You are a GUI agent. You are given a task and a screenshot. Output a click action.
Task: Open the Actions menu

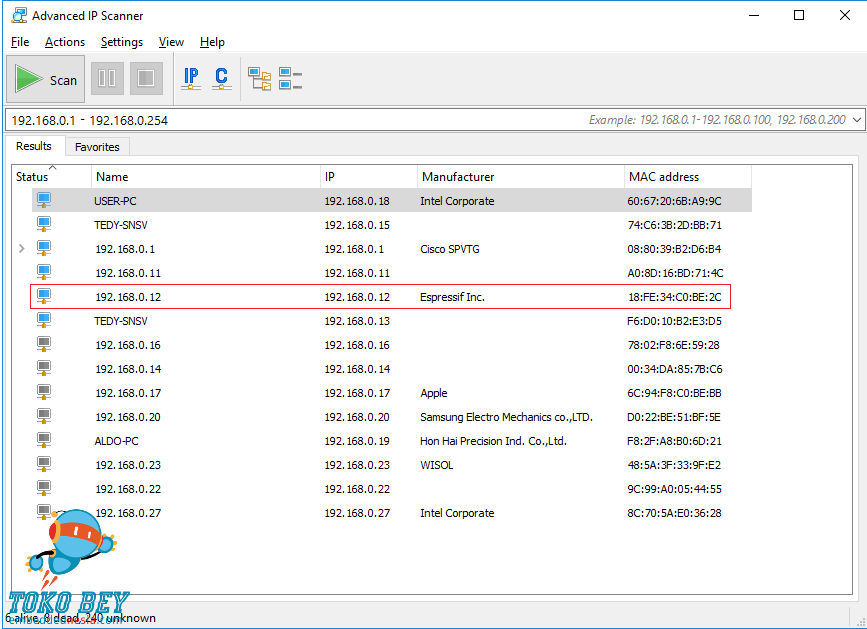pyautogui.click(x=65, y=42)
